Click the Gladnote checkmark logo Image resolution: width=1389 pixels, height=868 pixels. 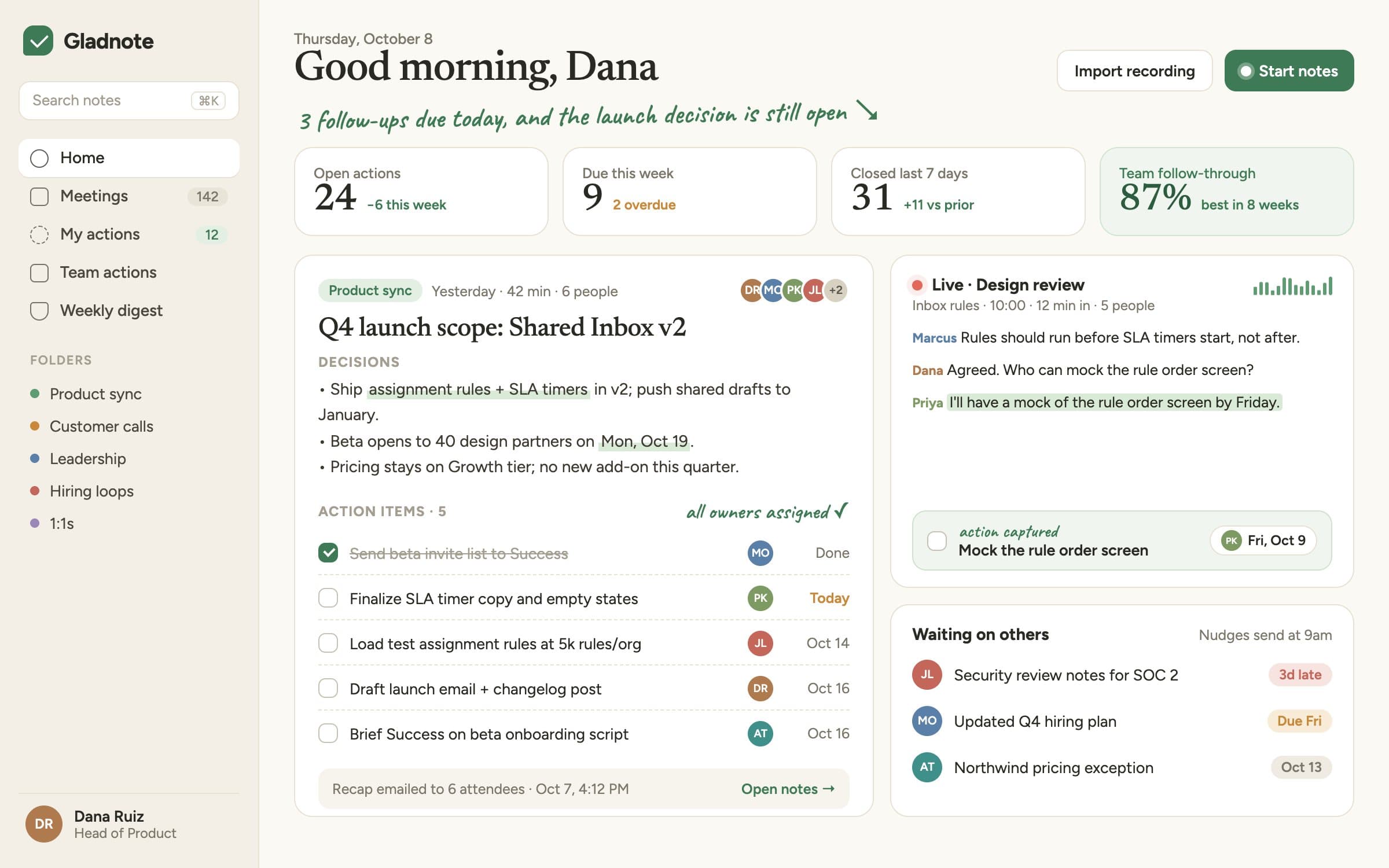[x=38, y=41]
